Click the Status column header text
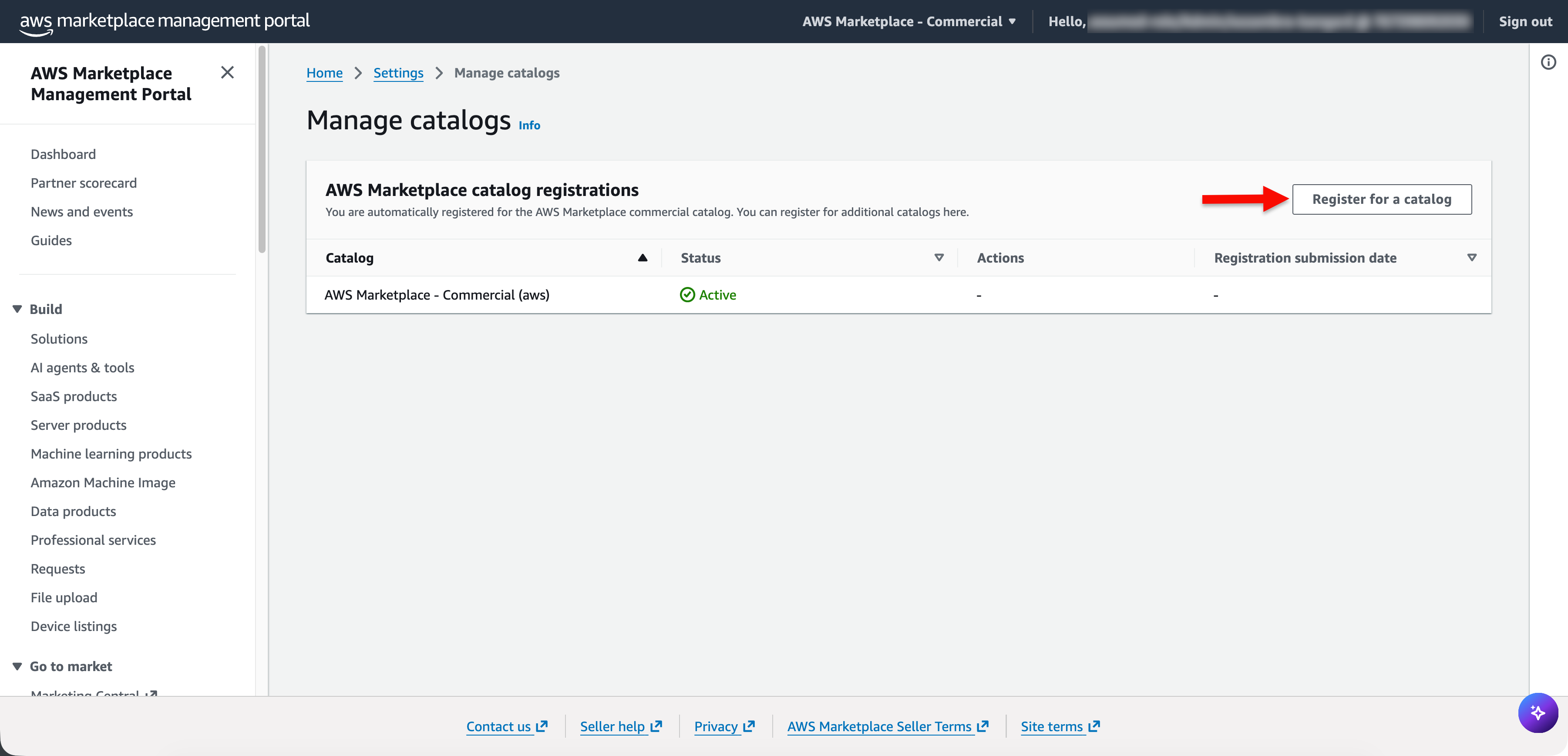This screenshot has width=1568, height=756. (700, 258)
